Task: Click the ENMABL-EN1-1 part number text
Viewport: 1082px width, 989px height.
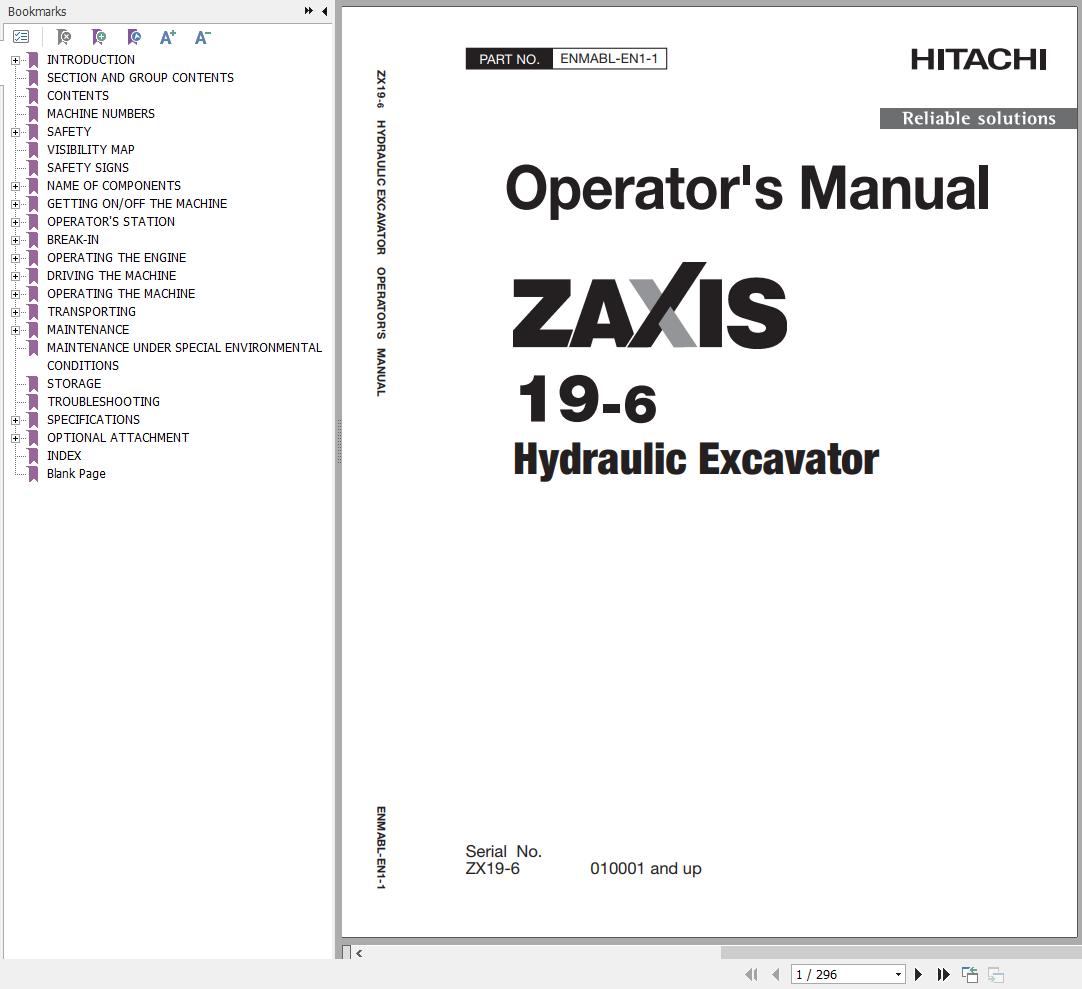Action: click(x=609, y=59)
